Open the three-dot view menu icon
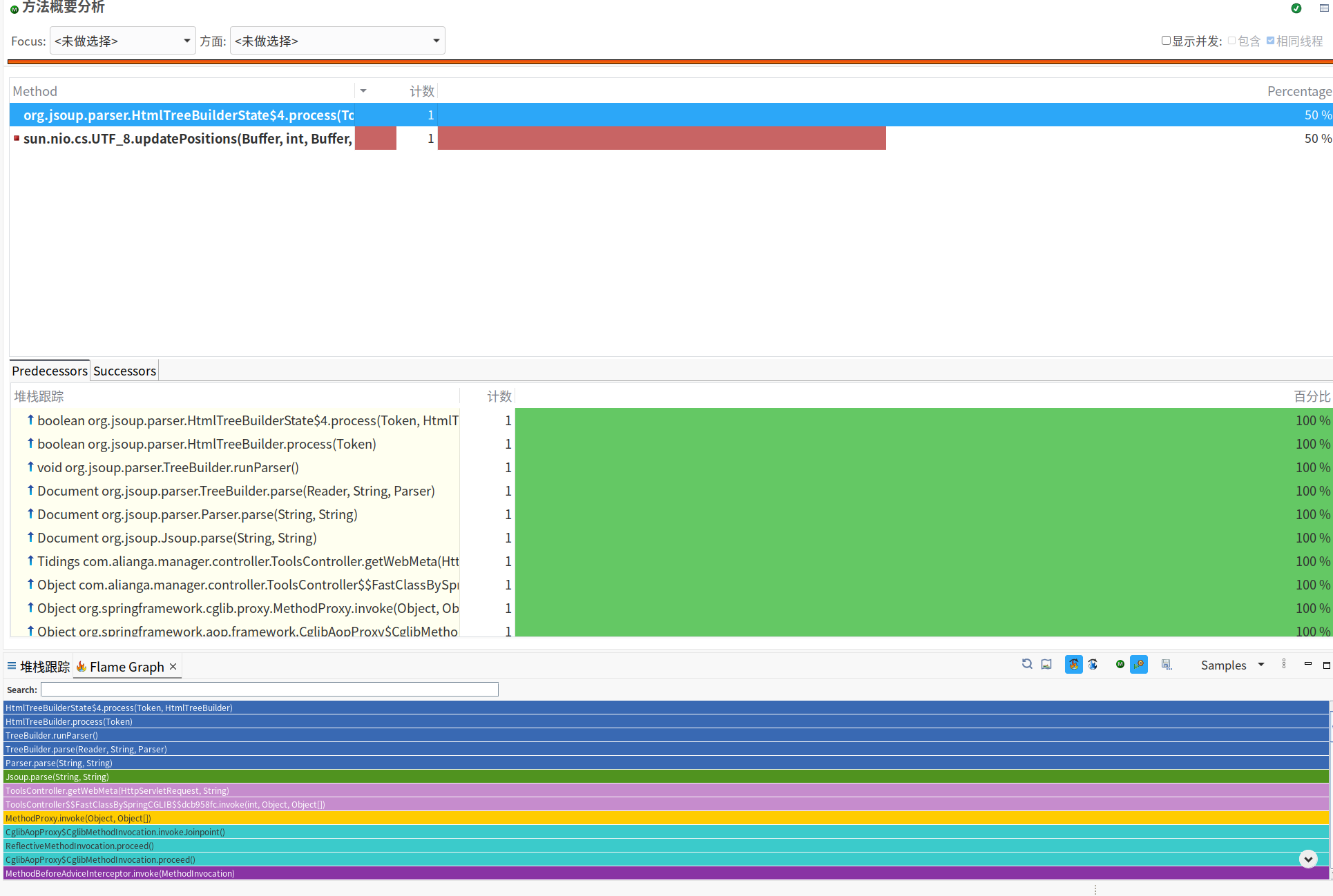The image size is (1333, 896). (x=1284, y=665)
